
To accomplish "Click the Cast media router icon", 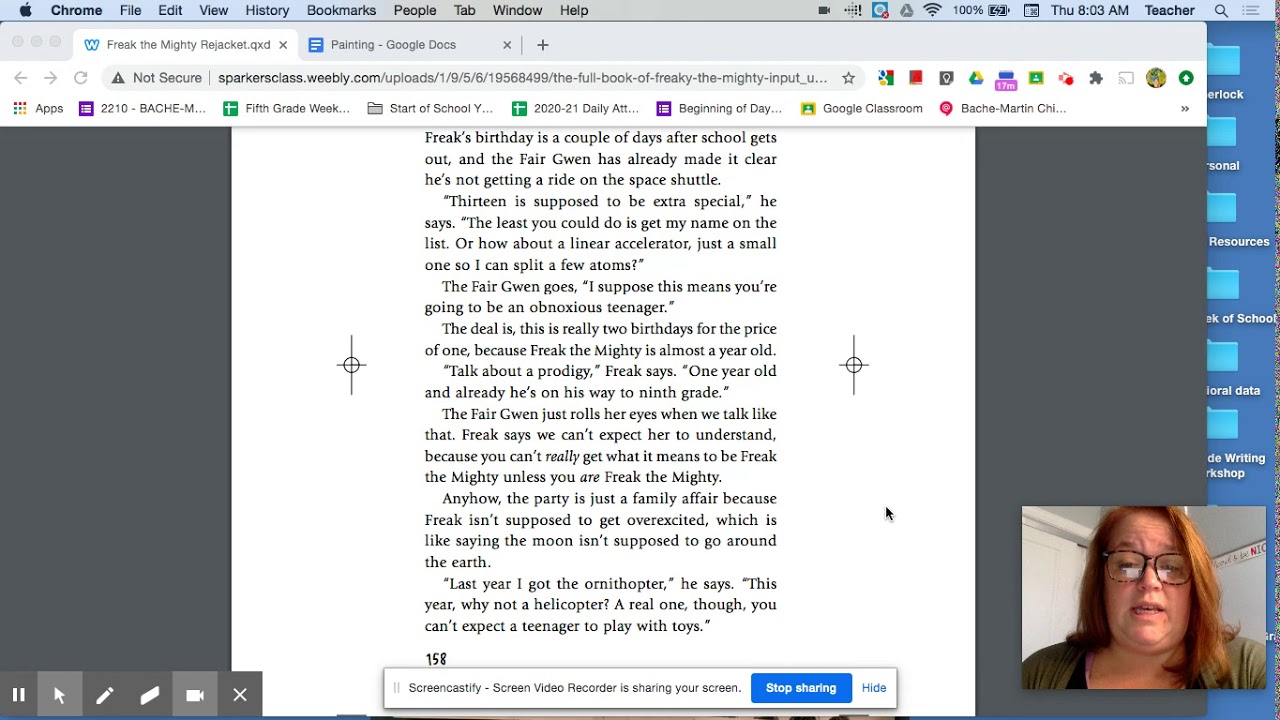I will (x=1126, y=78).
